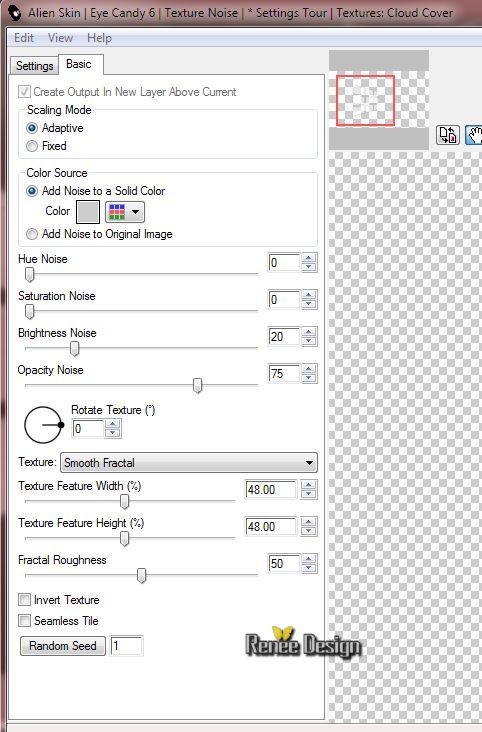Open the View menu
The height and width of the screenshot is (732, 482).
click(x=60, y=38)
